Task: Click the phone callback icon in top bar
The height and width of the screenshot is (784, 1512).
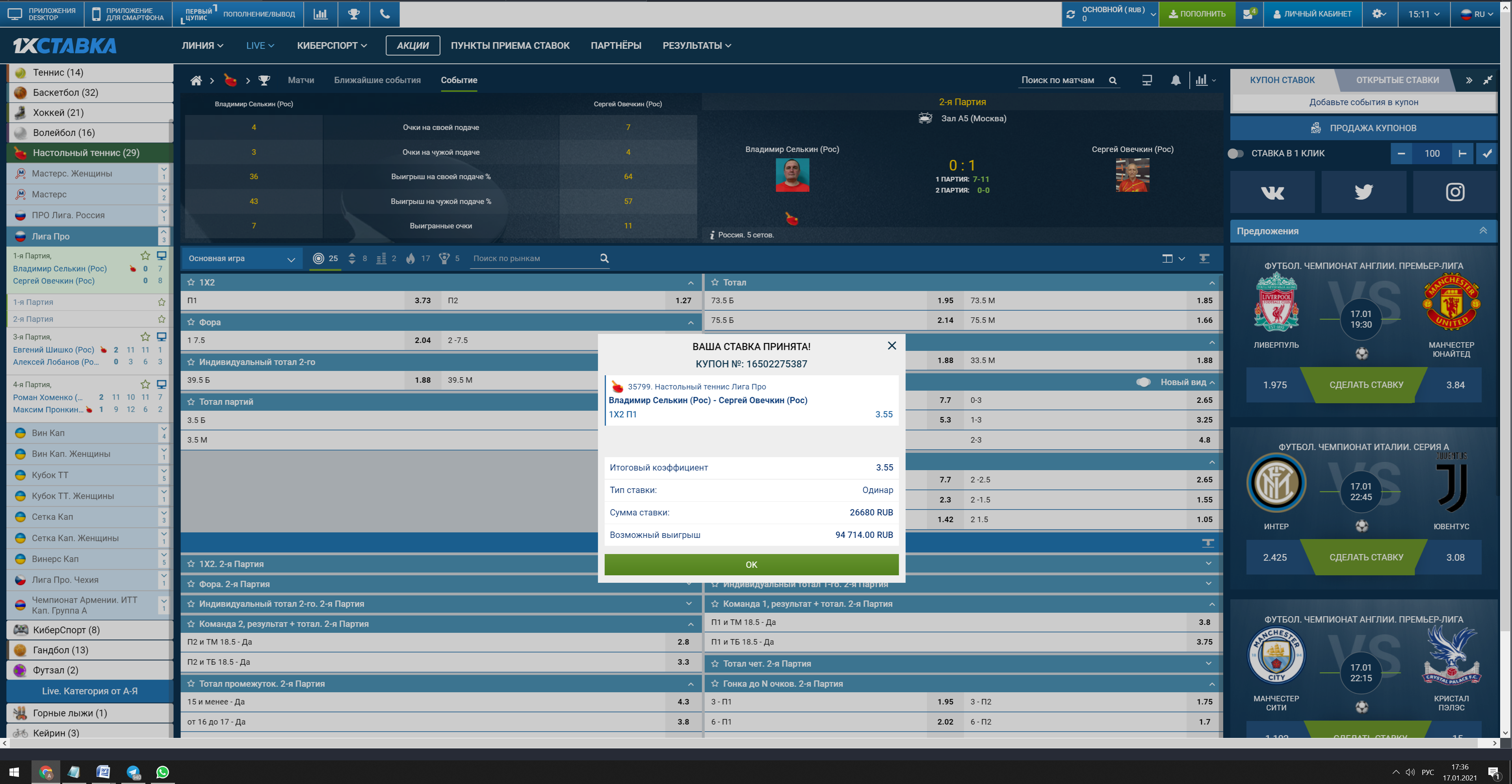Action: pyautogui.click(x=385, y=14)
